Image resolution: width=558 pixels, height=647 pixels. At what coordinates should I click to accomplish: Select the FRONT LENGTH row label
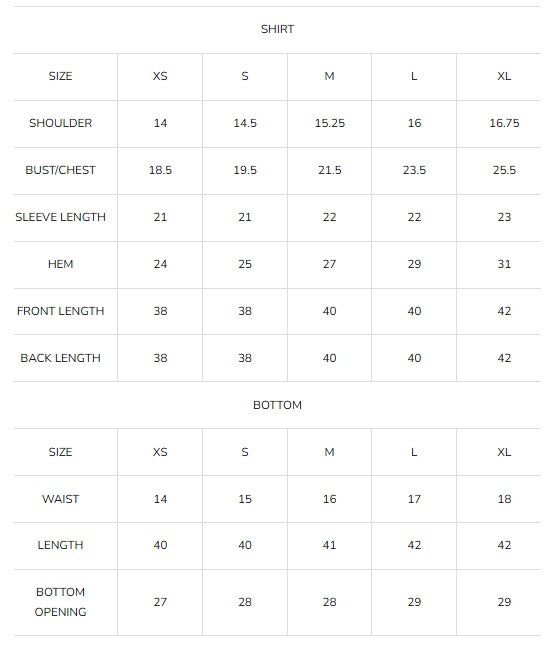pos(61,311)
